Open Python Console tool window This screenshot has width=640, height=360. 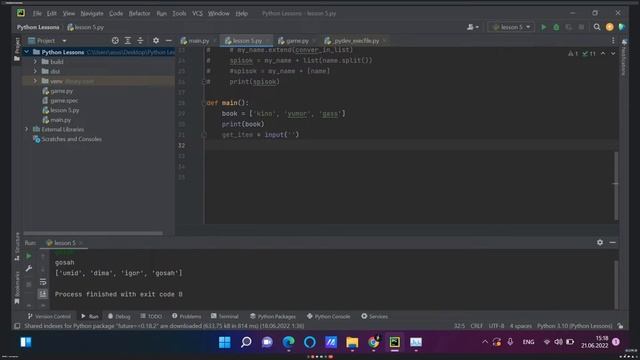329,316
